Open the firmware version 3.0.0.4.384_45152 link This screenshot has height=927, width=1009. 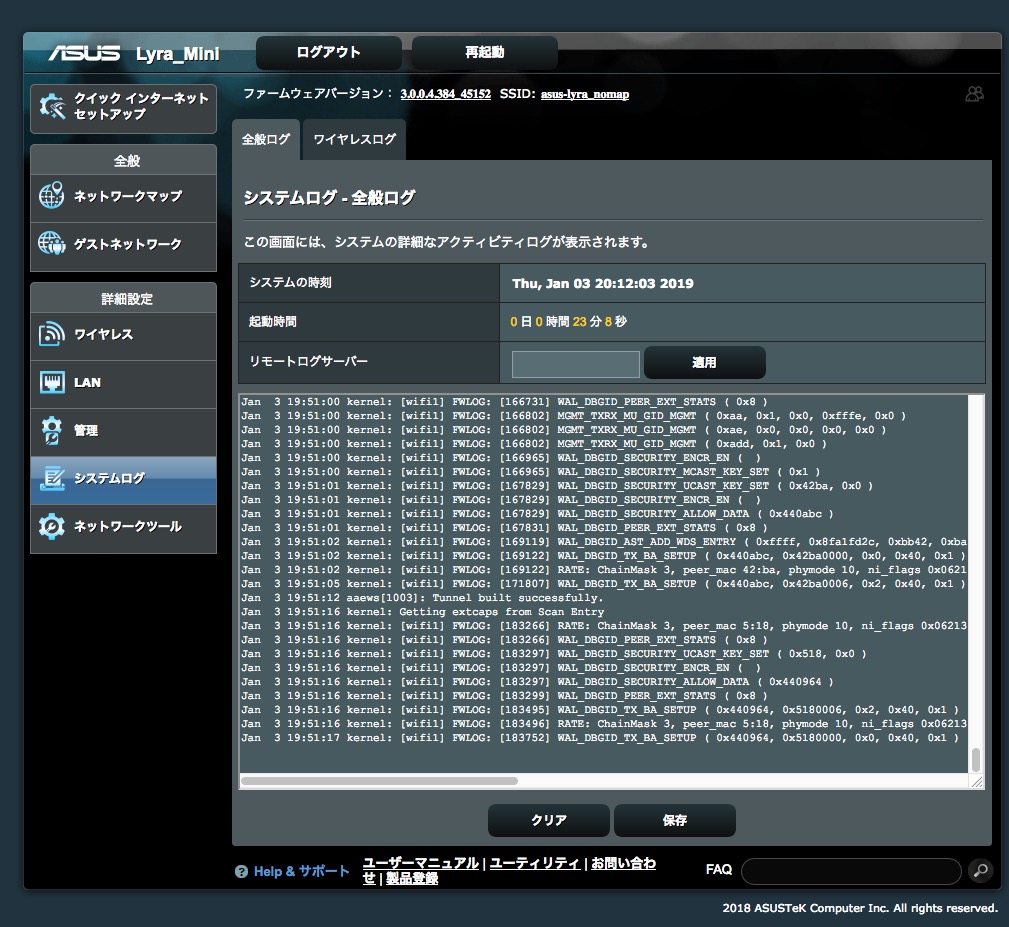click(445, 94)
